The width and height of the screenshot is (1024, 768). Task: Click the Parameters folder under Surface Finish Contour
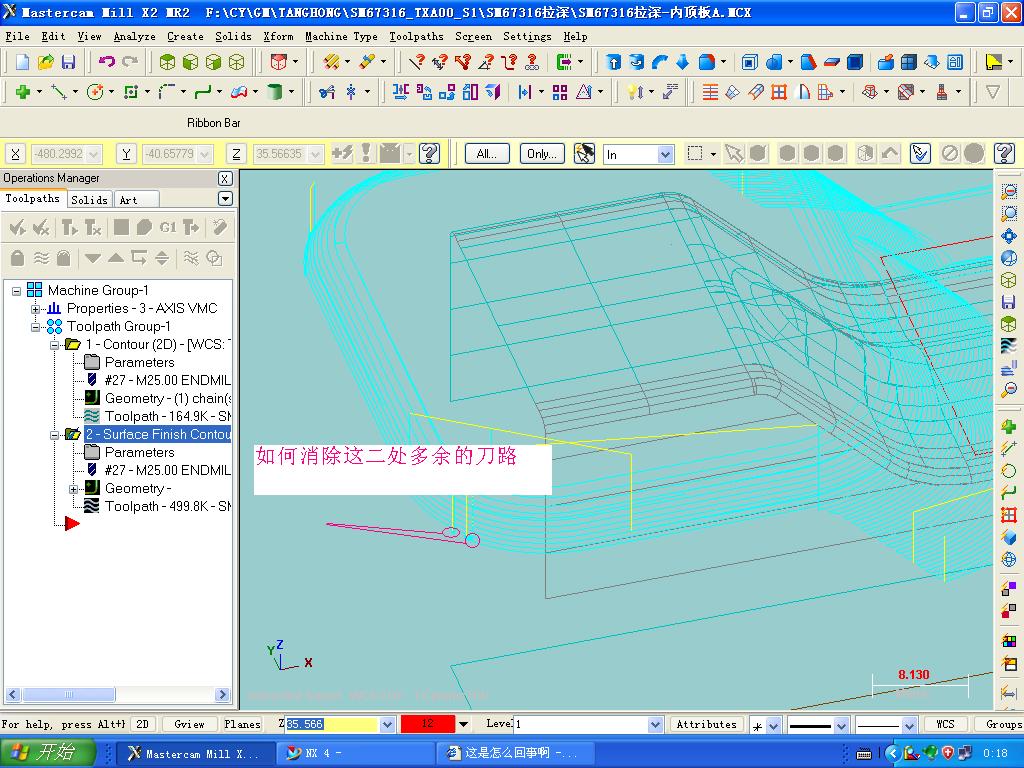[x=92, y=453]
